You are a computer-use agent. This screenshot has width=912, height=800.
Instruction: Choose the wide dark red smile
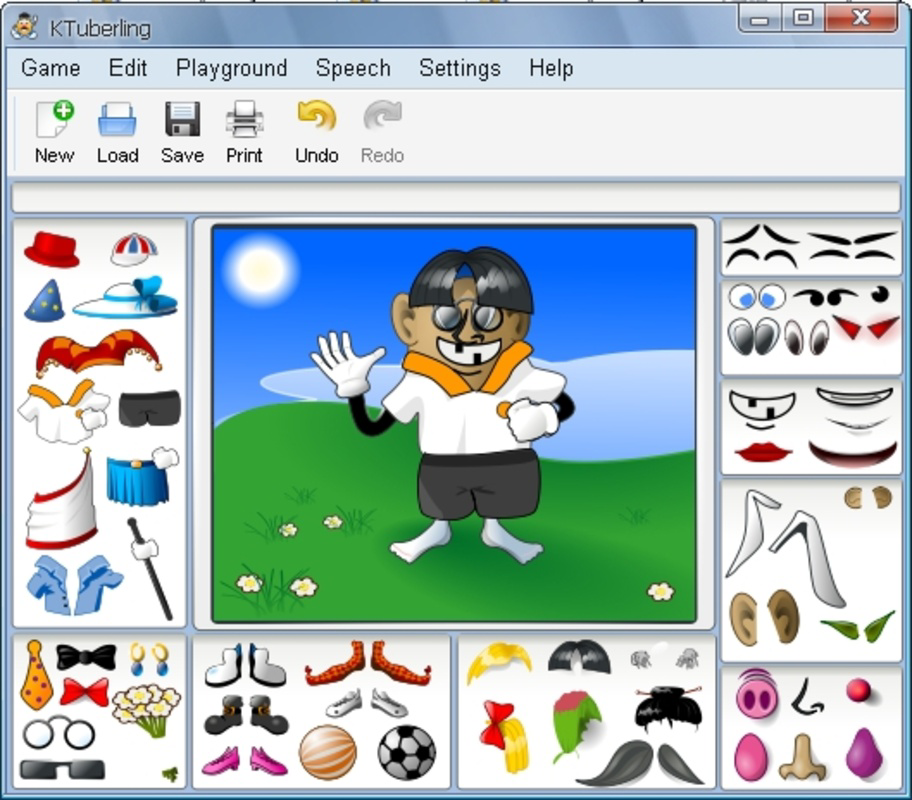(x=853, y=454)
